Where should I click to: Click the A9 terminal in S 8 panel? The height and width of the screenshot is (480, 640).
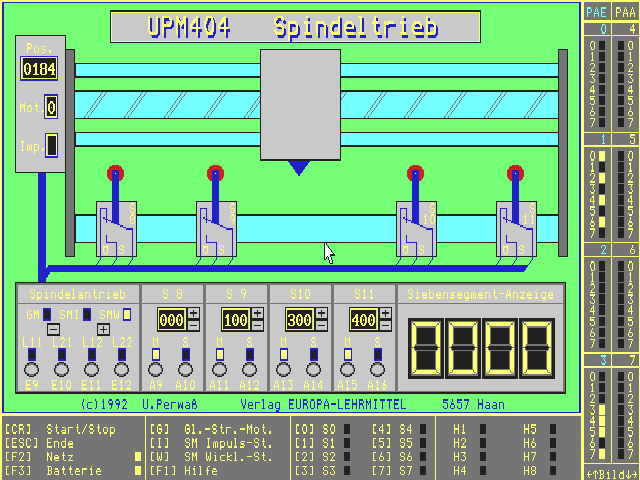(155, 369)
